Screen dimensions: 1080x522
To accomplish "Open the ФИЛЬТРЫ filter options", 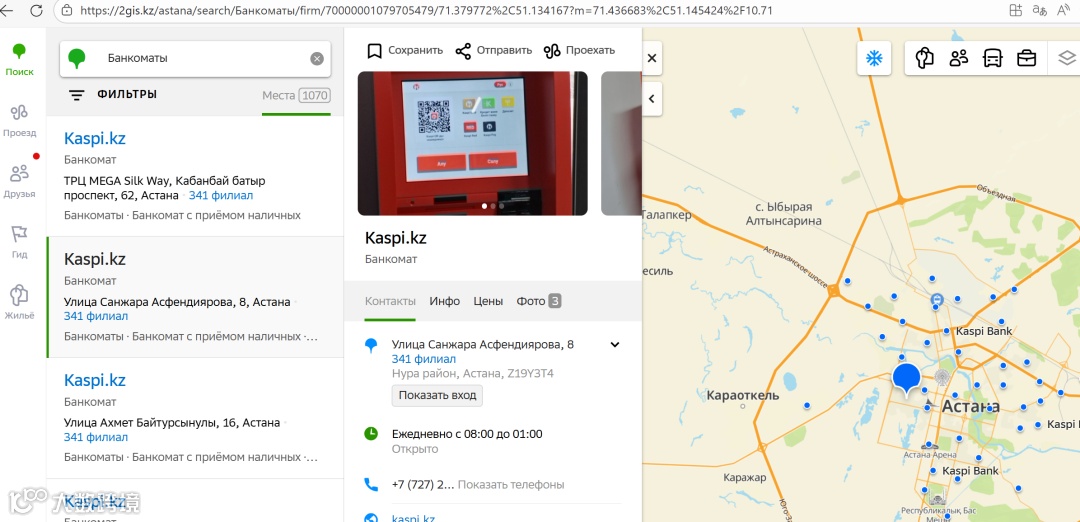I will (113, 94).
